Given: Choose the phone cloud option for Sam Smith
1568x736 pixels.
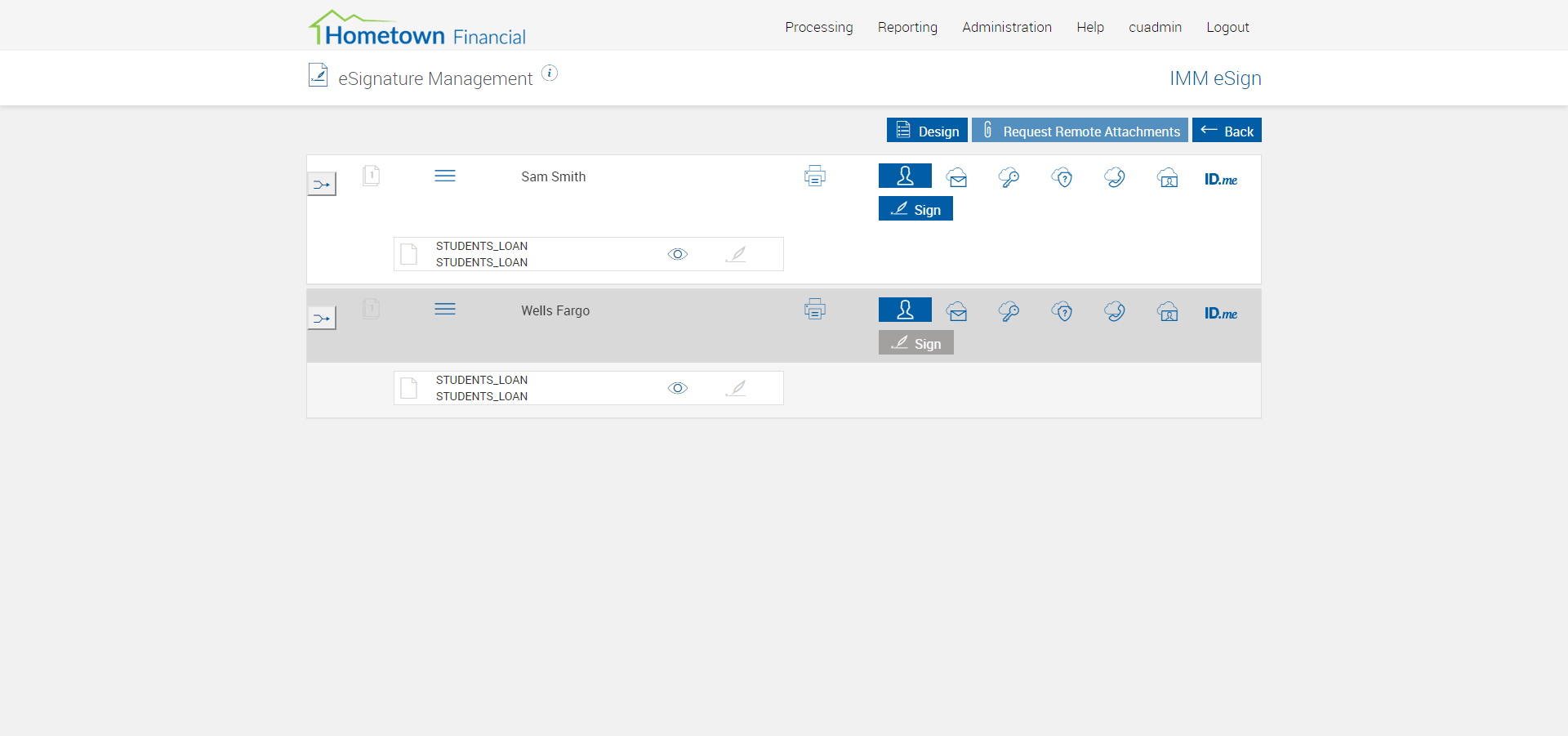Looking at the screenshot, I should coord(1115,177).
